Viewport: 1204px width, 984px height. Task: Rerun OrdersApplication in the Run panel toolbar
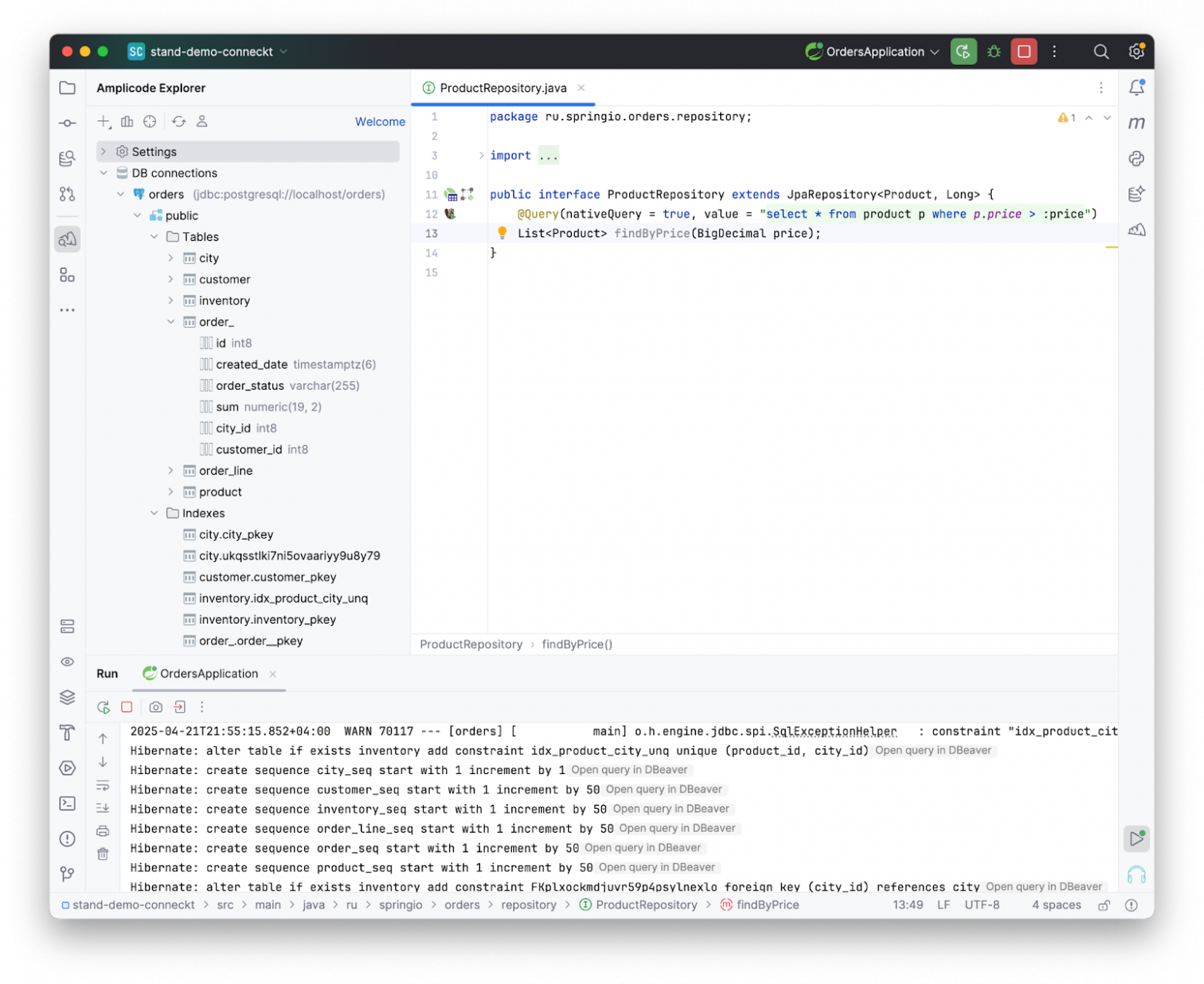(103, 707)
